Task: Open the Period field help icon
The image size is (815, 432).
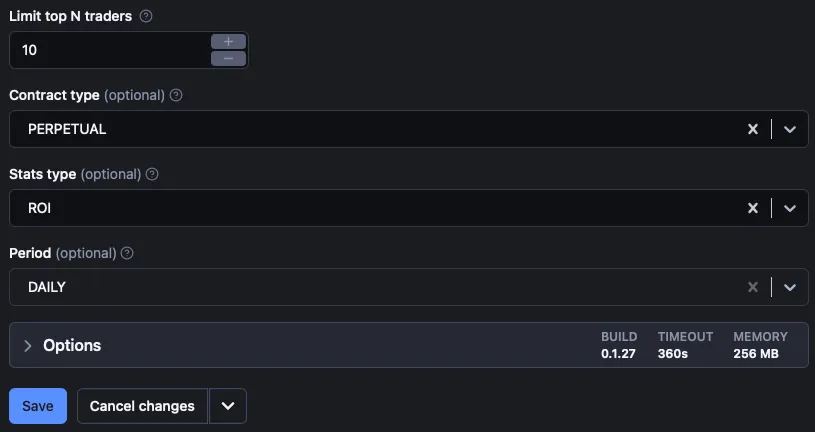Action: pos(127,253)
